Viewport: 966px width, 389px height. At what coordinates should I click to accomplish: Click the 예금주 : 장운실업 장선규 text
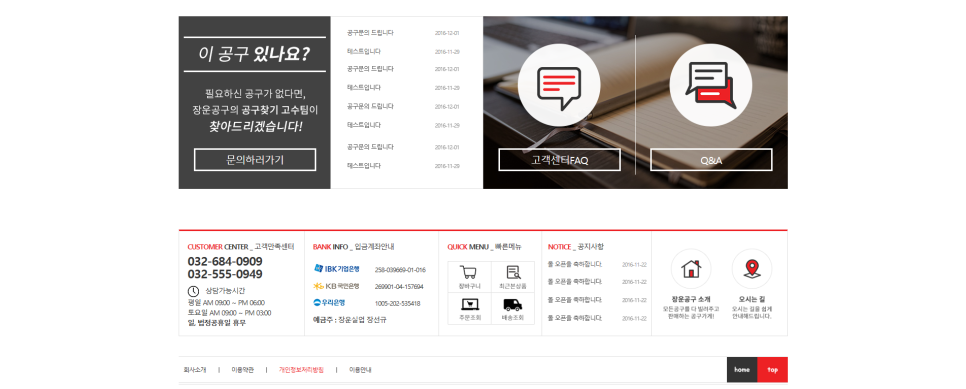[x=350, y=320]
